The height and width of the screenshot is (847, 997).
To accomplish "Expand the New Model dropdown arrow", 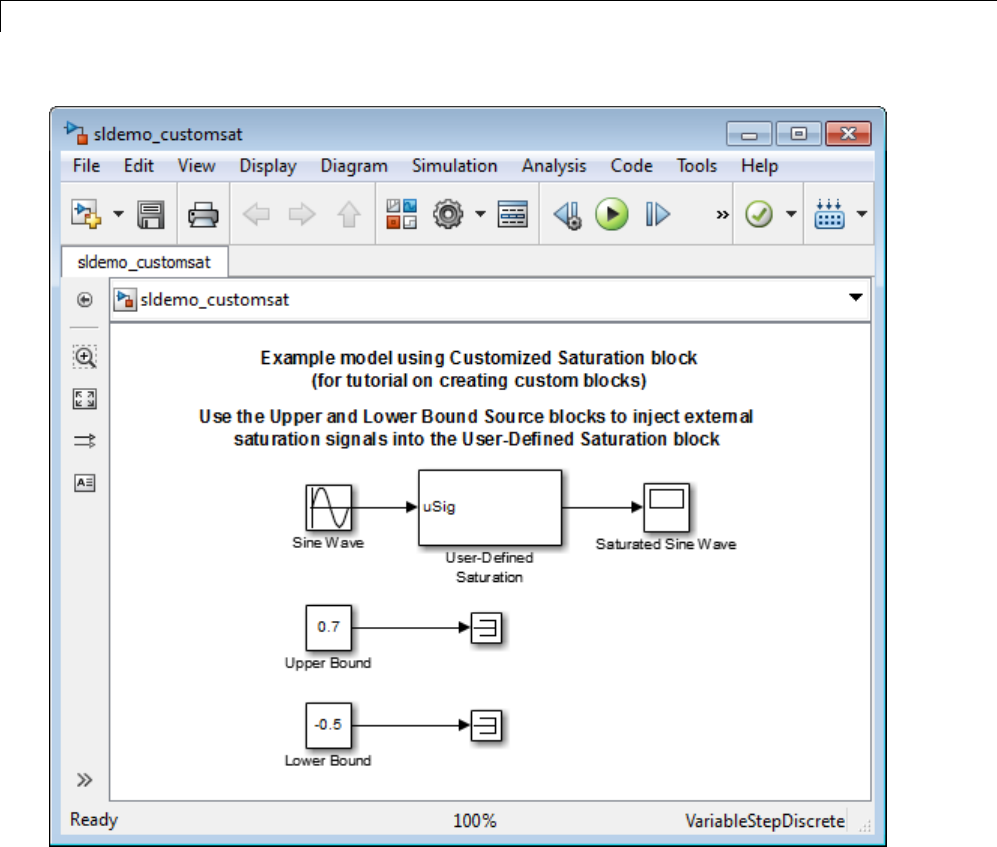I will 118,215.
